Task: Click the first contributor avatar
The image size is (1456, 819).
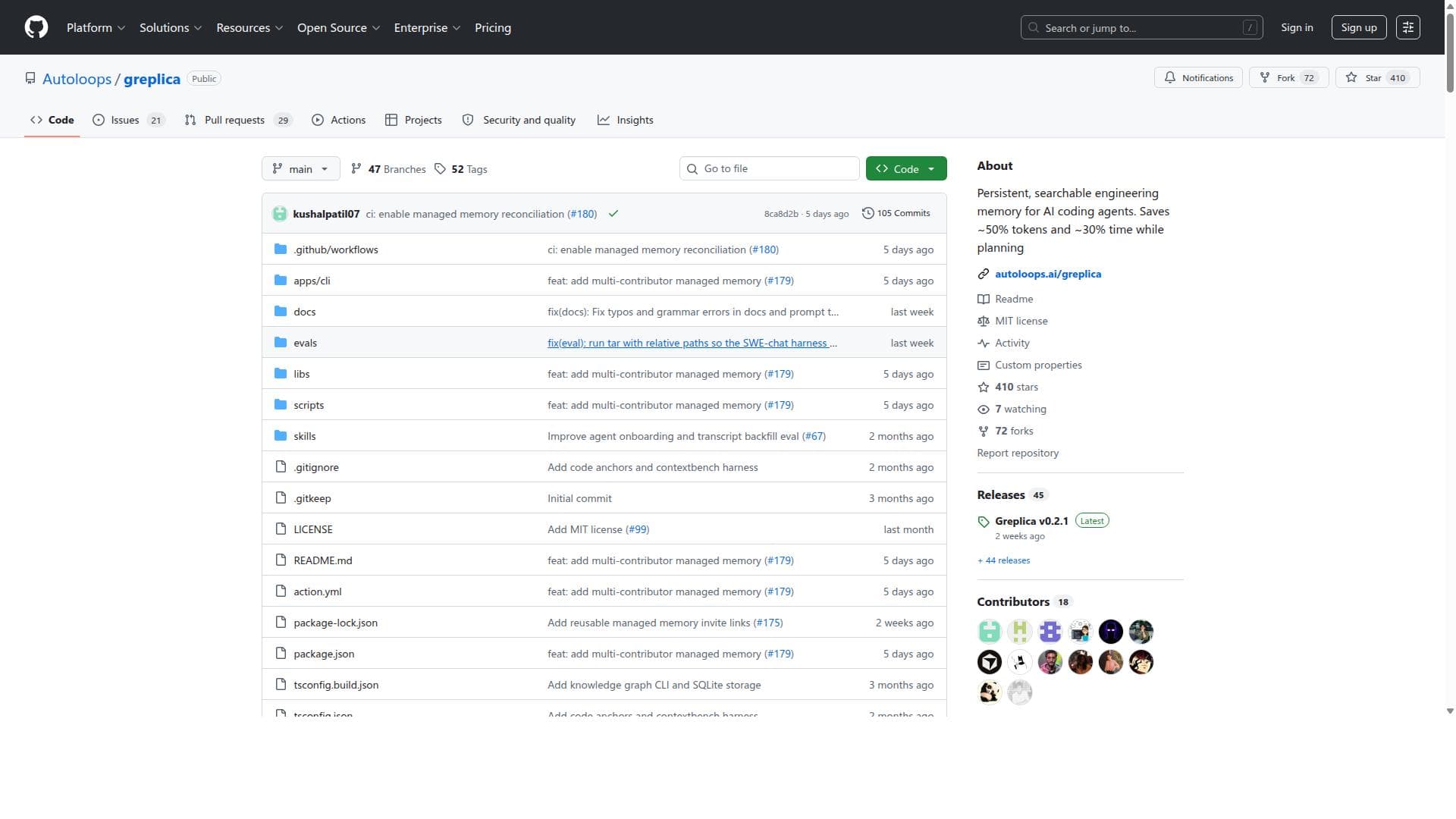Action: click(x=990, y=632)
